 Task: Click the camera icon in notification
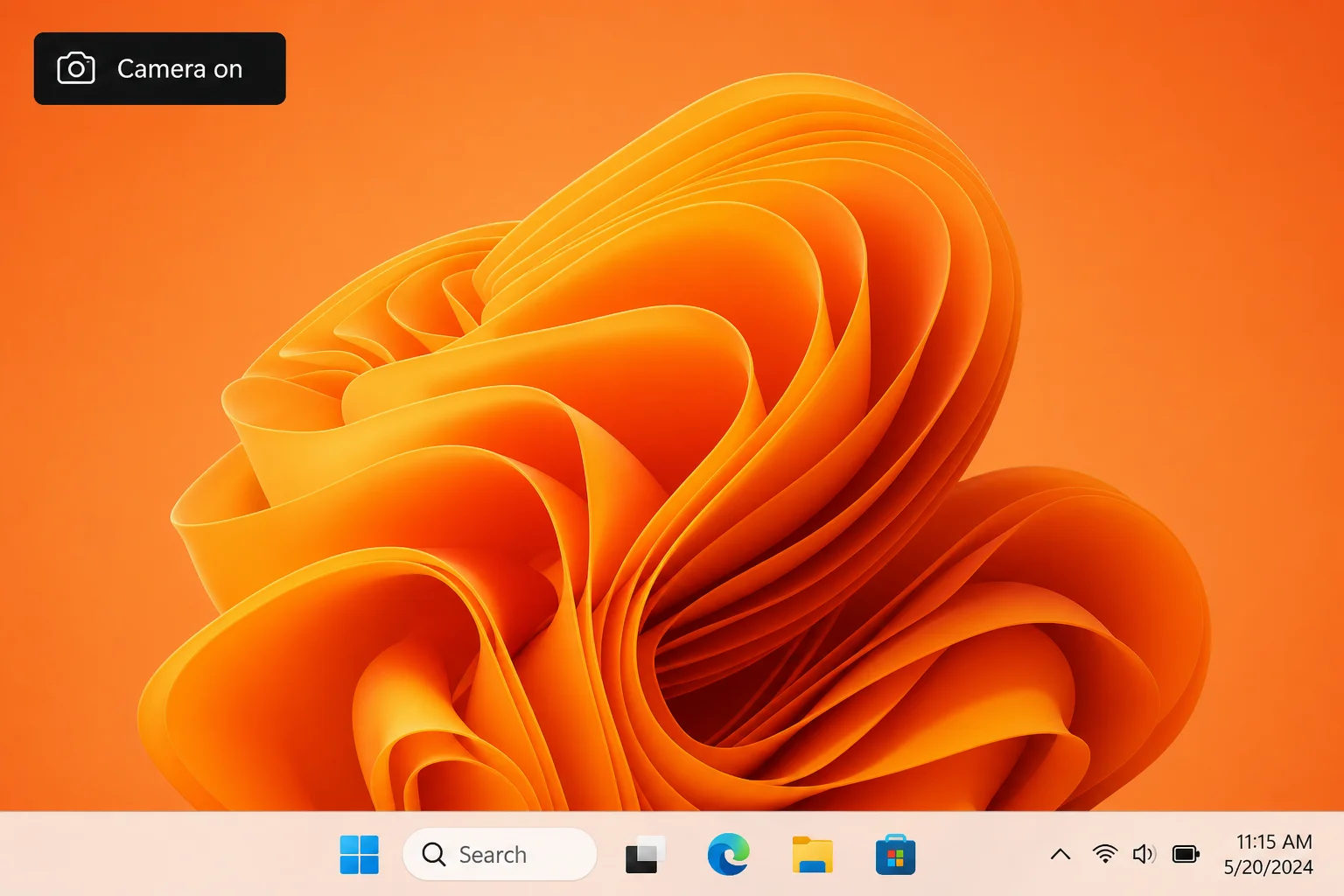pos(76,68)
